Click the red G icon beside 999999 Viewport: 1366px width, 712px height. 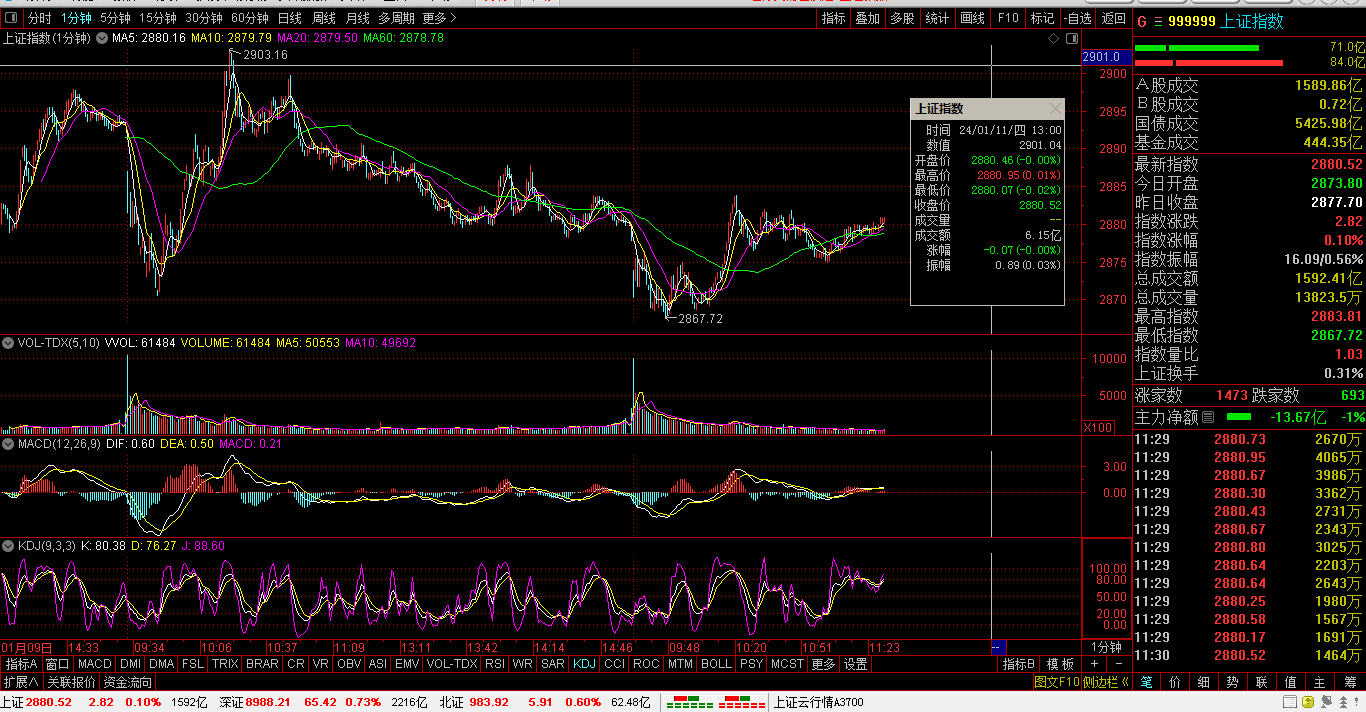click(x=1142, y=21)
